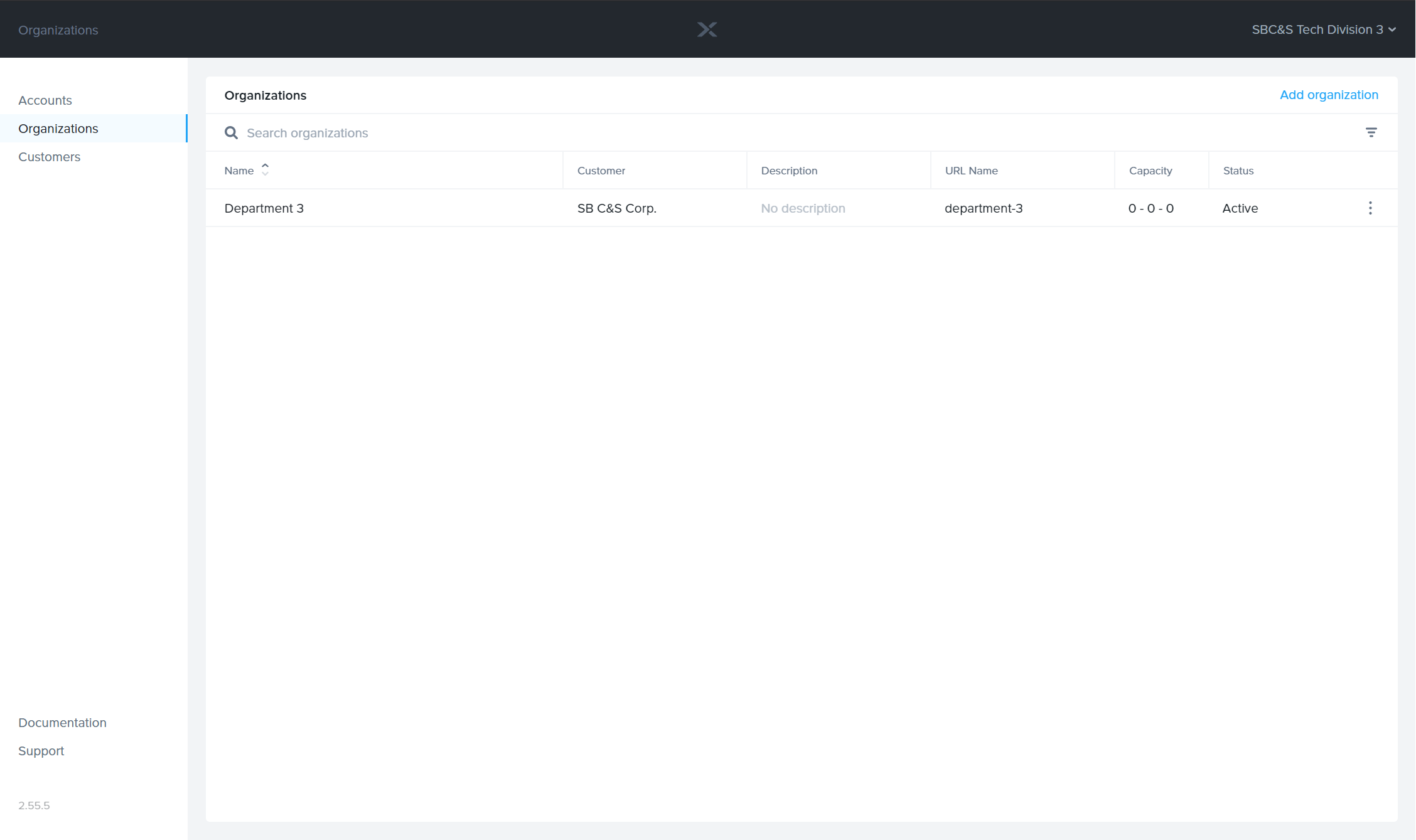Image resolution: width=1416 pixels, height=840 pixels.
Task: Click the Nutanix X logo in header
Action: click(x=707, y=29)
